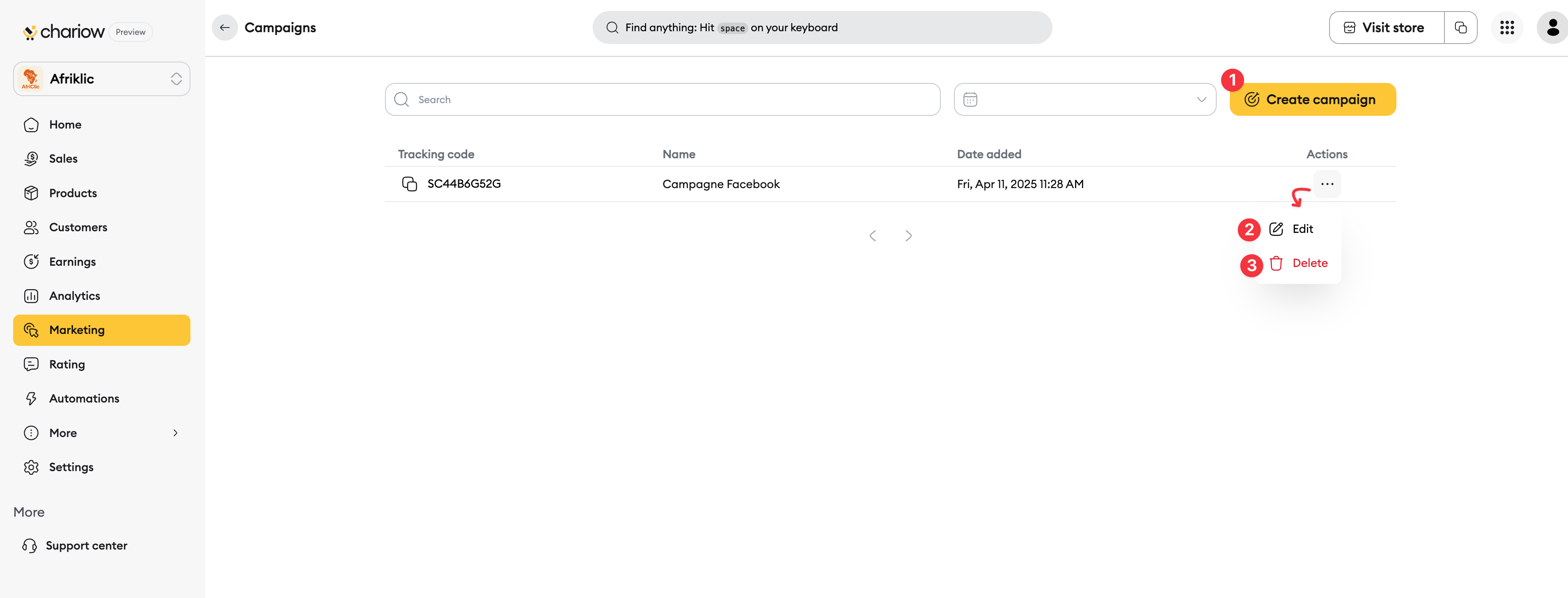The width and height of the screenshot is (1568, 598).
Task: Copy store link with icon beside Visit store
Action: tap(1460, 28)
